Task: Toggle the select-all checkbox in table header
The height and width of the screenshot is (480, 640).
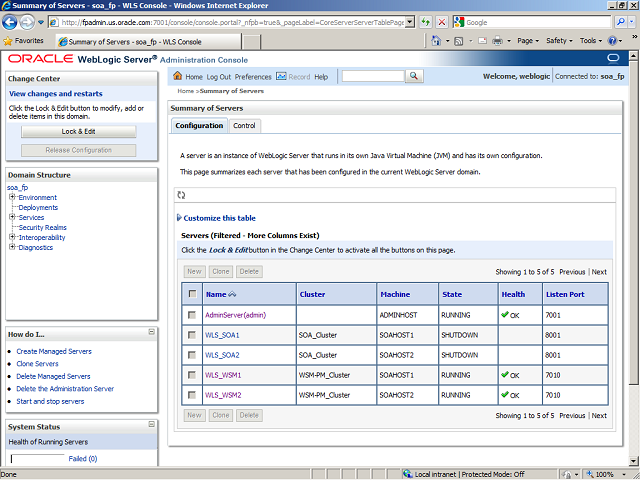Action: point(191,294)
